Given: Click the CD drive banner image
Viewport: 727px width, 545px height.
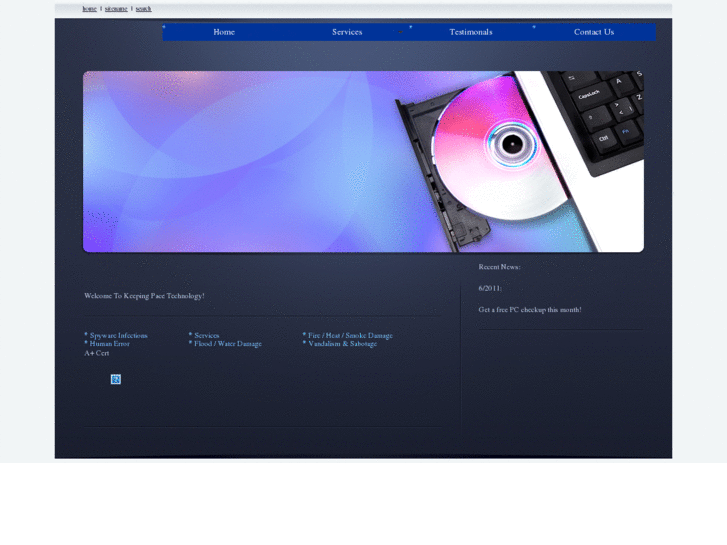Looking at the screenshot, I should pos(363,161).
